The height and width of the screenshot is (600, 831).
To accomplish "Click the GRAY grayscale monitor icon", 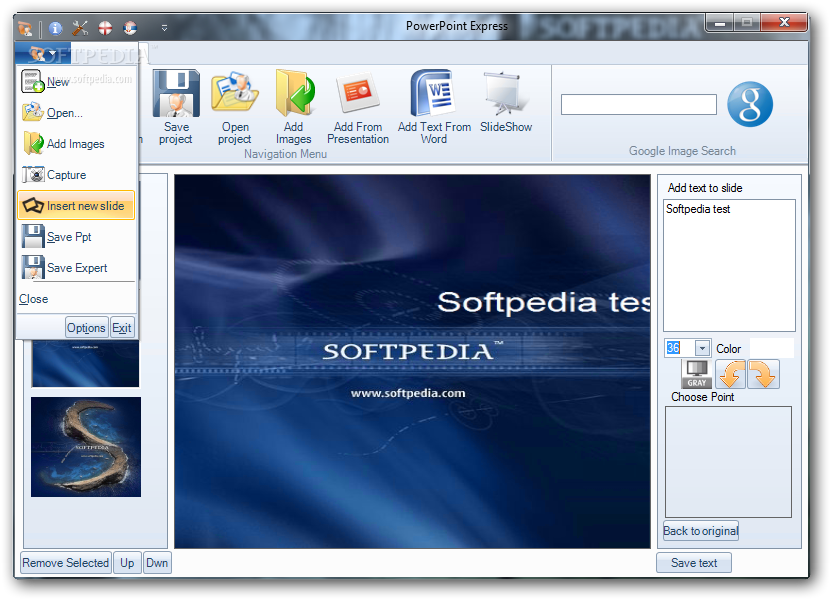I will [696, 374].
